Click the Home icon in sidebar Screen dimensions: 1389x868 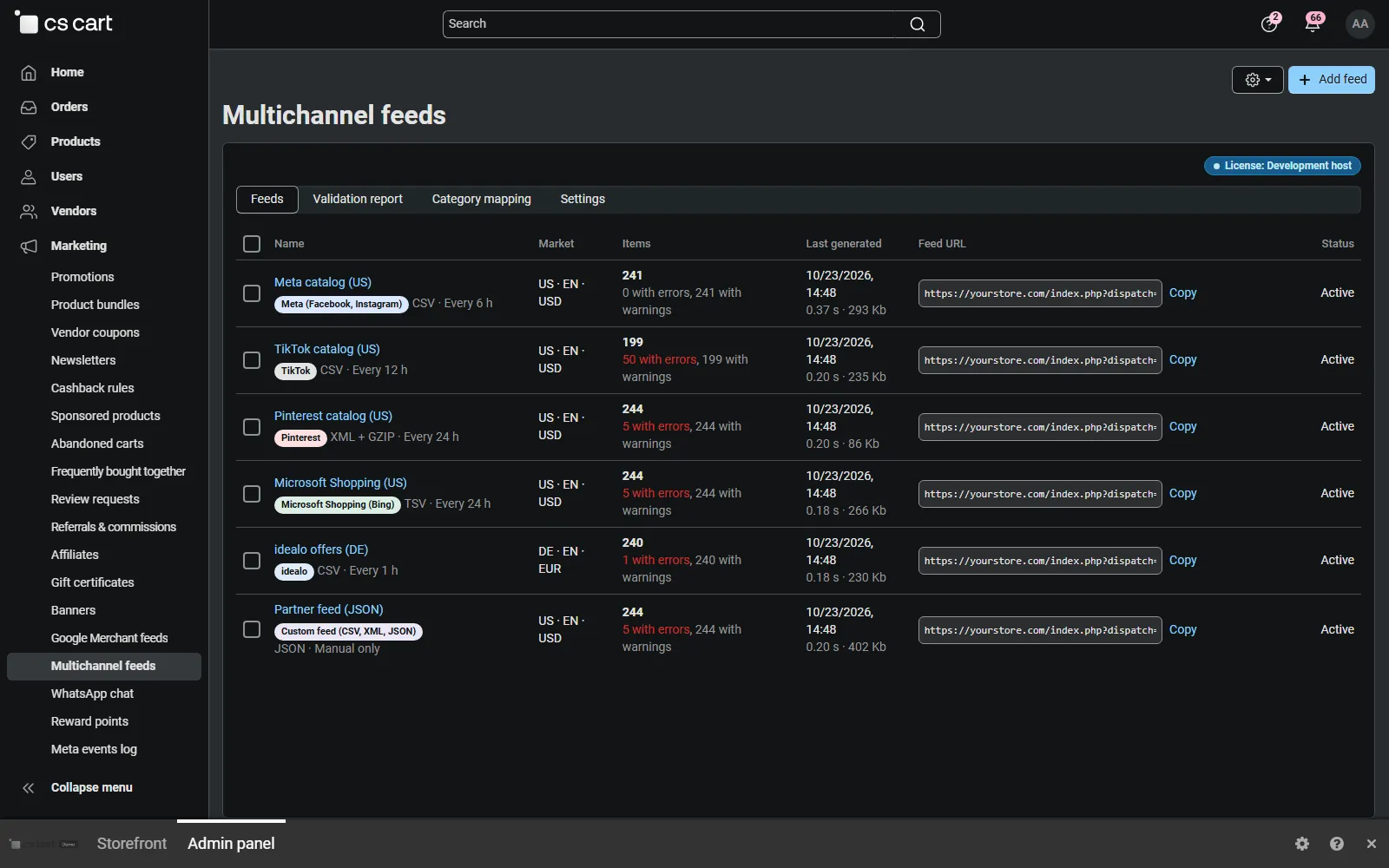coord(29,73)
